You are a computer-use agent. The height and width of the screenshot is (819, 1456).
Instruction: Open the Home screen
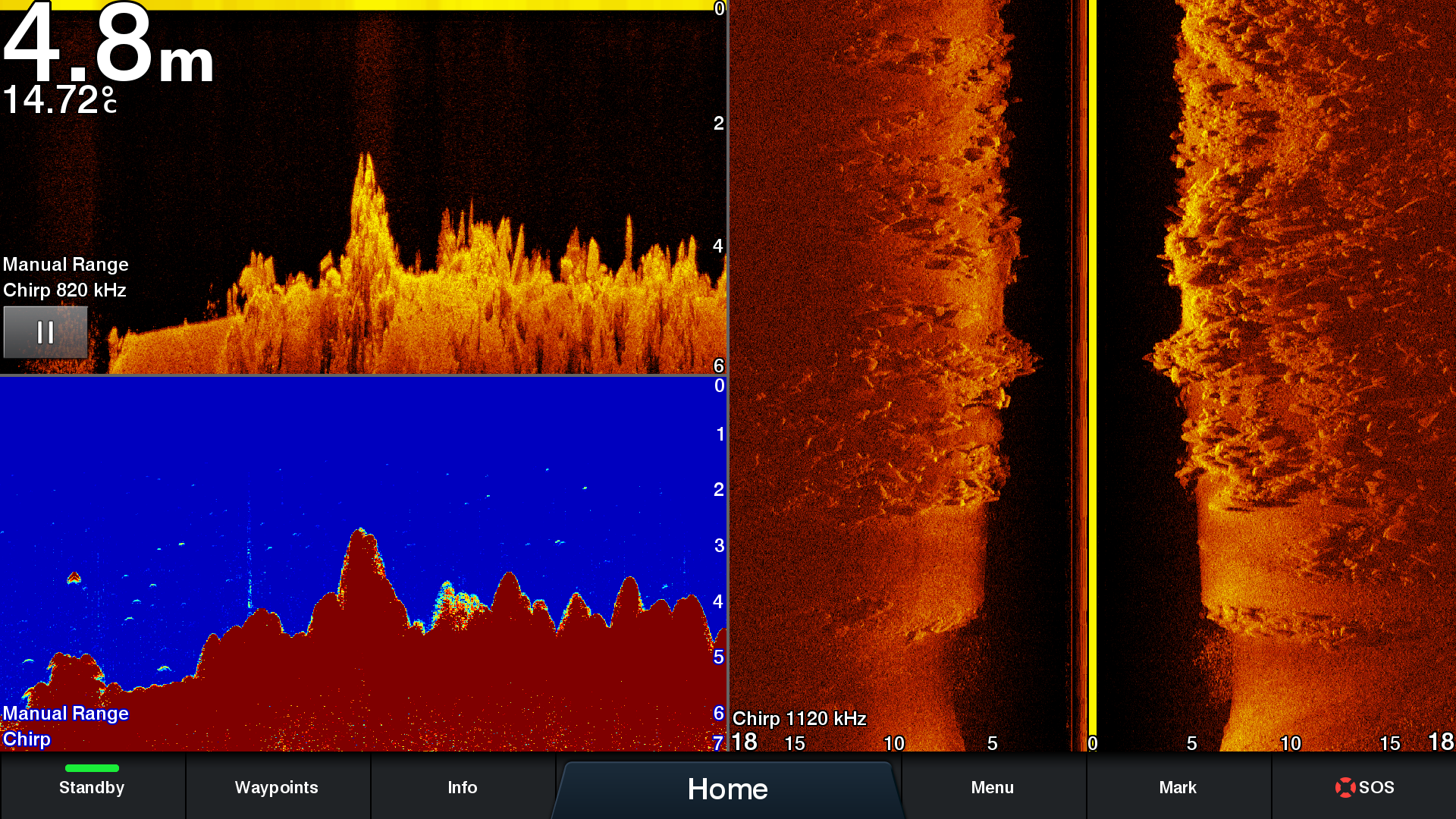click(x=726, y=789)
